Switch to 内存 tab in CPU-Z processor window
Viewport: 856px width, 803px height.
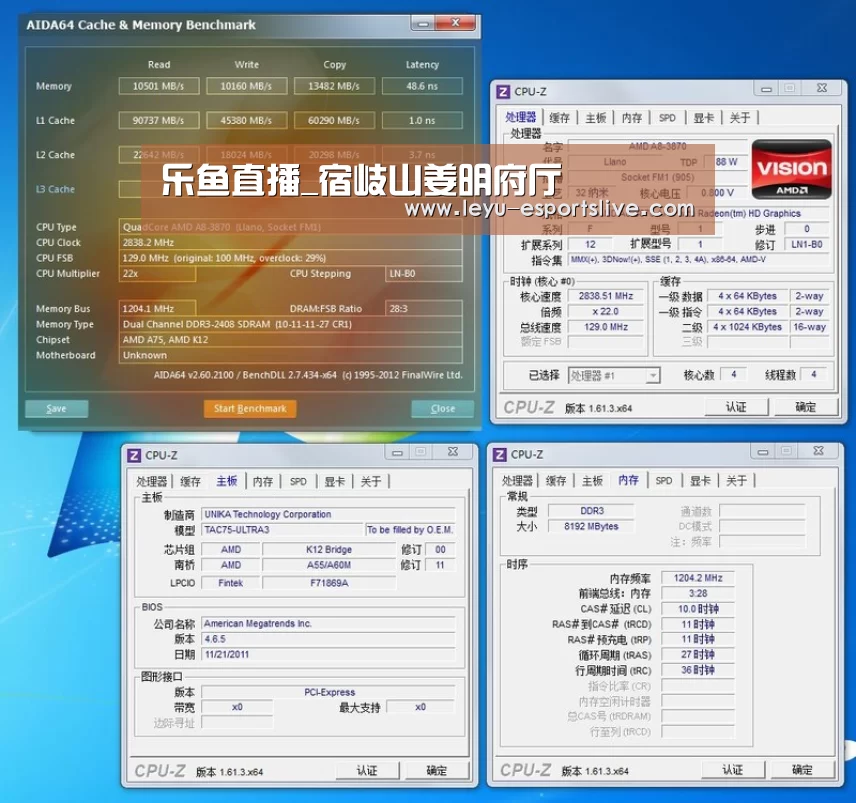(632, 118)
